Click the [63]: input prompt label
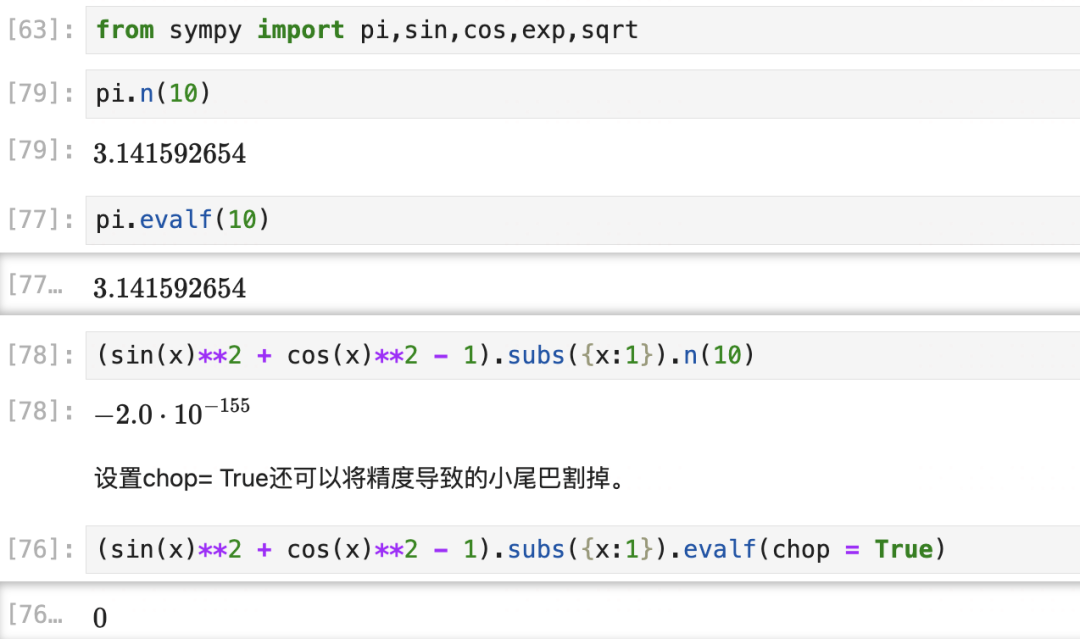This screenshot has width=1080, height=639. [x=41, y=30]
